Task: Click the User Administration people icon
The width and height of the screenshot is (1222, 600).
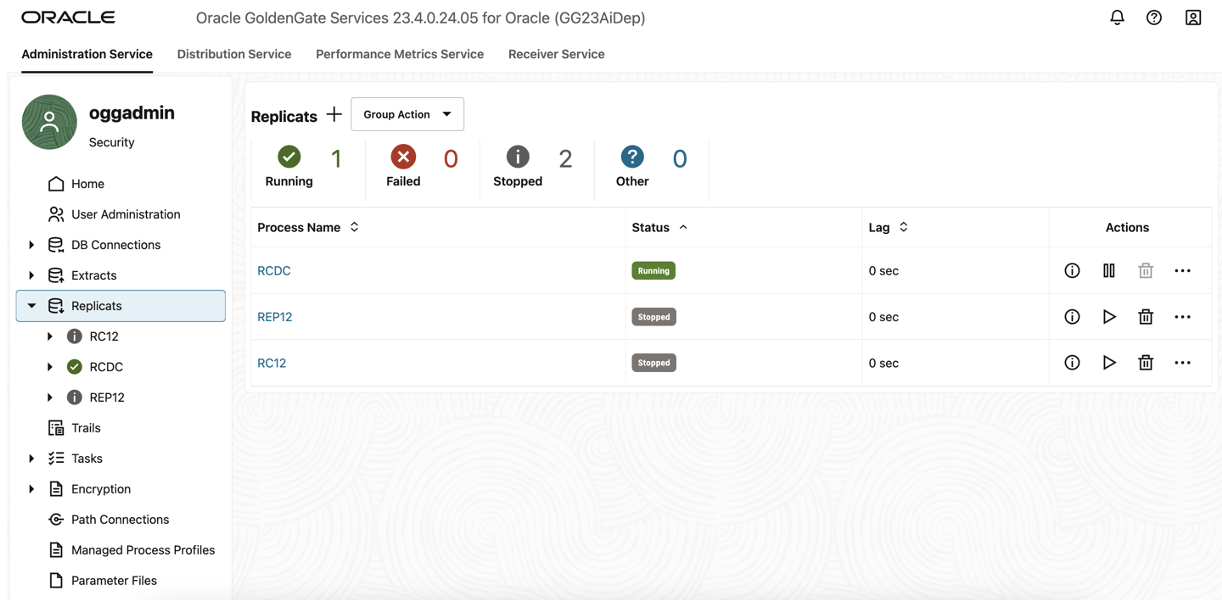Action: 56,214
